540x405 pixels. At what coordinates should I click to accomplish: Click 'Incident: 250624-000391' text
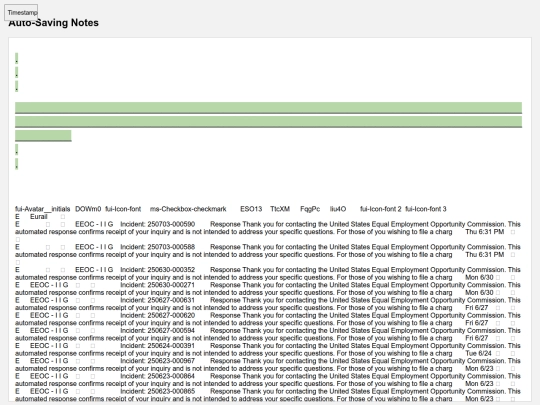tap(157, 345)
